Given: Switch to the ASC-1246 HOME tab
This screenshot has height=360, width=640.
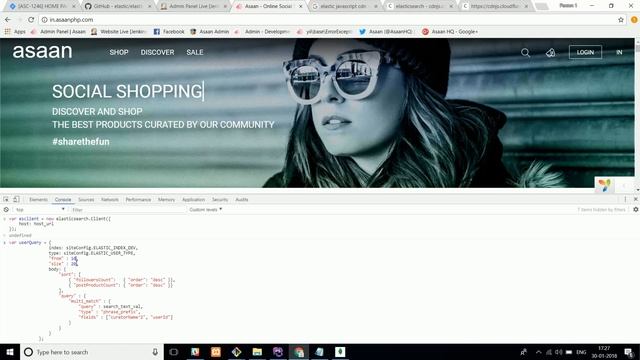Looking at the screenshot, I should [42, 6].
